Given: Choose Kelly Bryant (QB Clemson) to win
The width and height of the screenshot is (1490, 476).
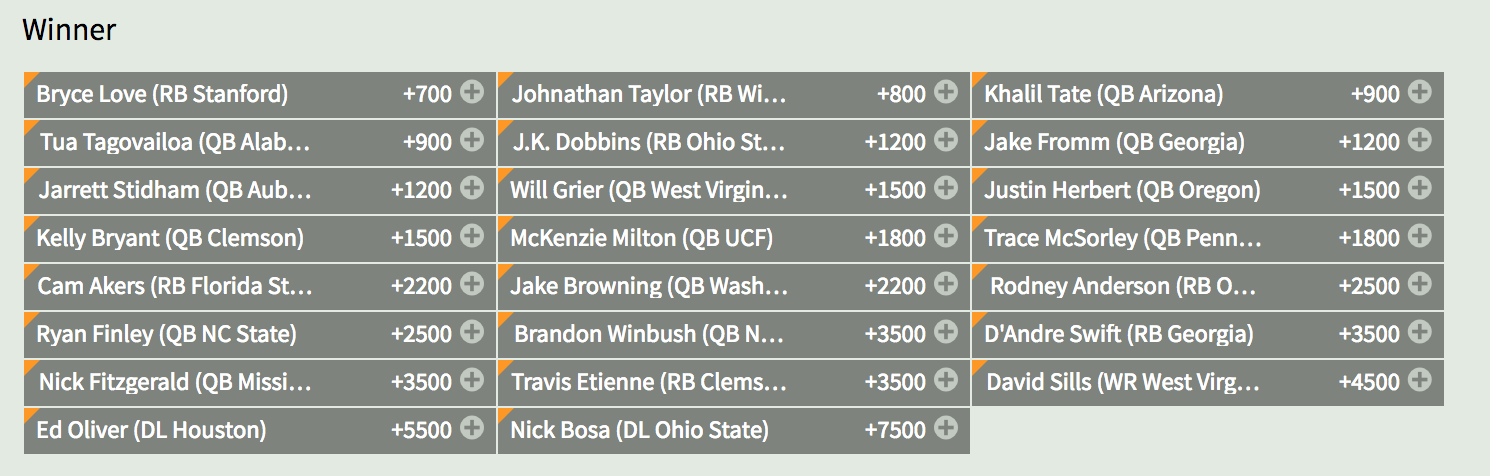Looking at the screenshot, I should click(260, 238).
